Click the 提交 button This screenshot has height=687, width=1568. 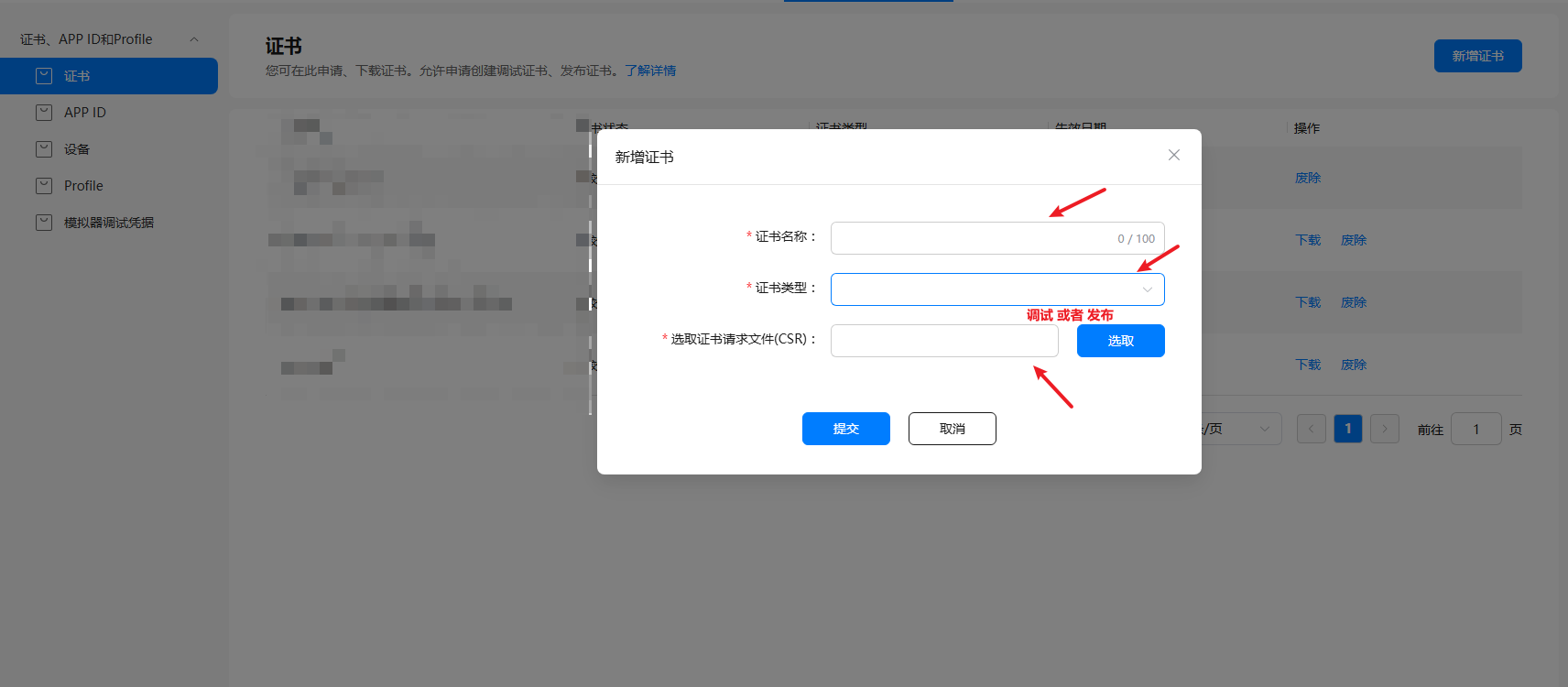point(846,429)
